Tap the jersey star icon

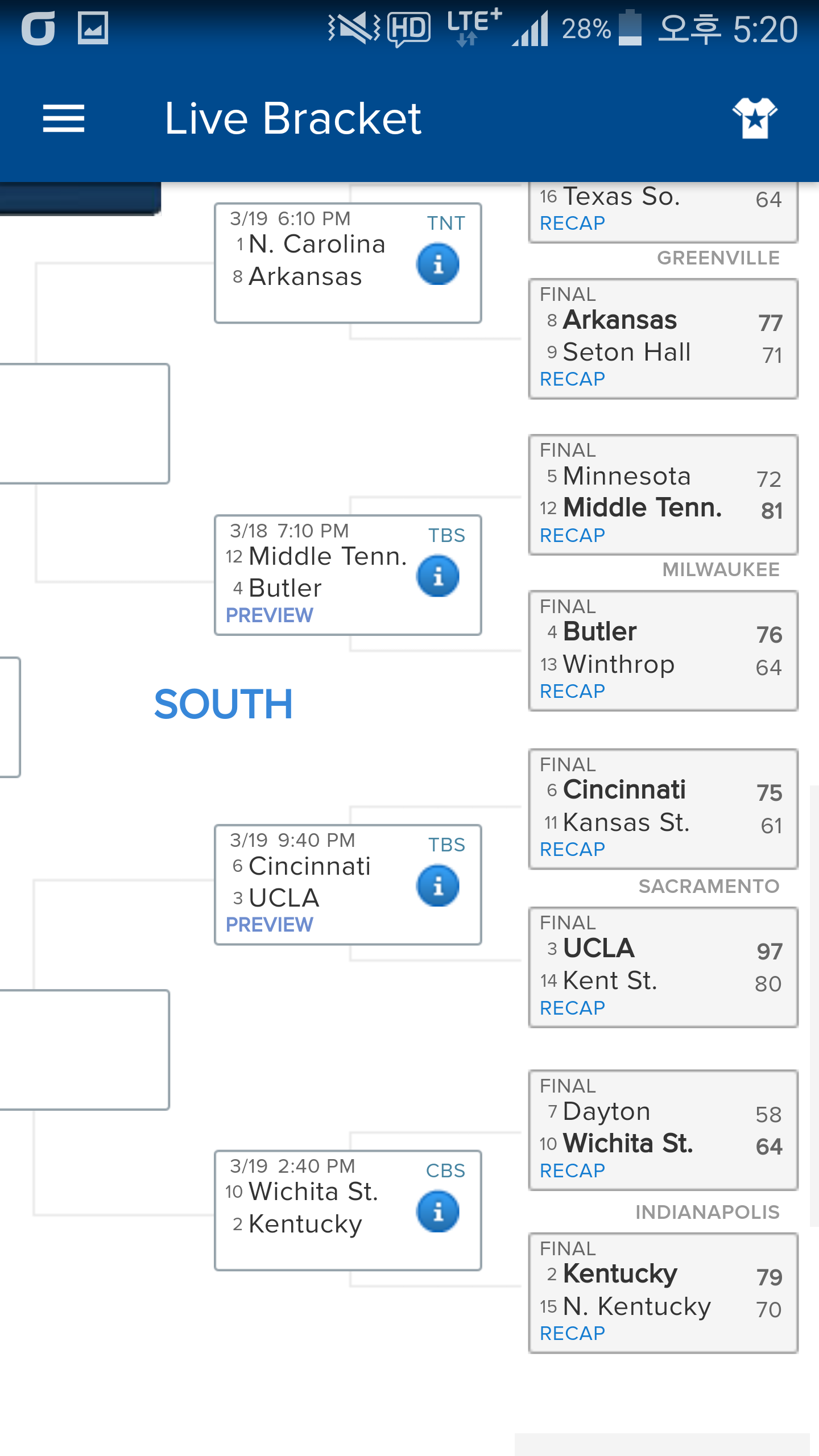pos(755,118)
